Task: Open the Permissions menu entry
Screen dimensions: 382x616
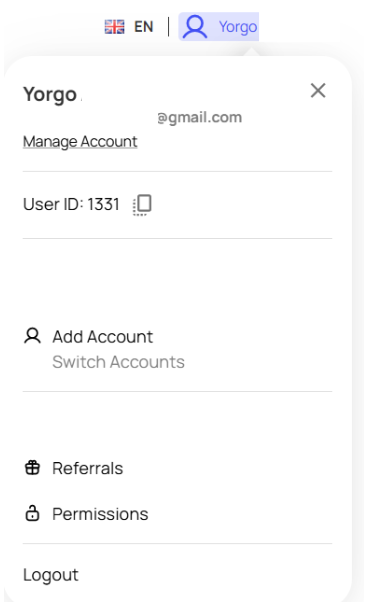Action: click(x=100, y=514)
